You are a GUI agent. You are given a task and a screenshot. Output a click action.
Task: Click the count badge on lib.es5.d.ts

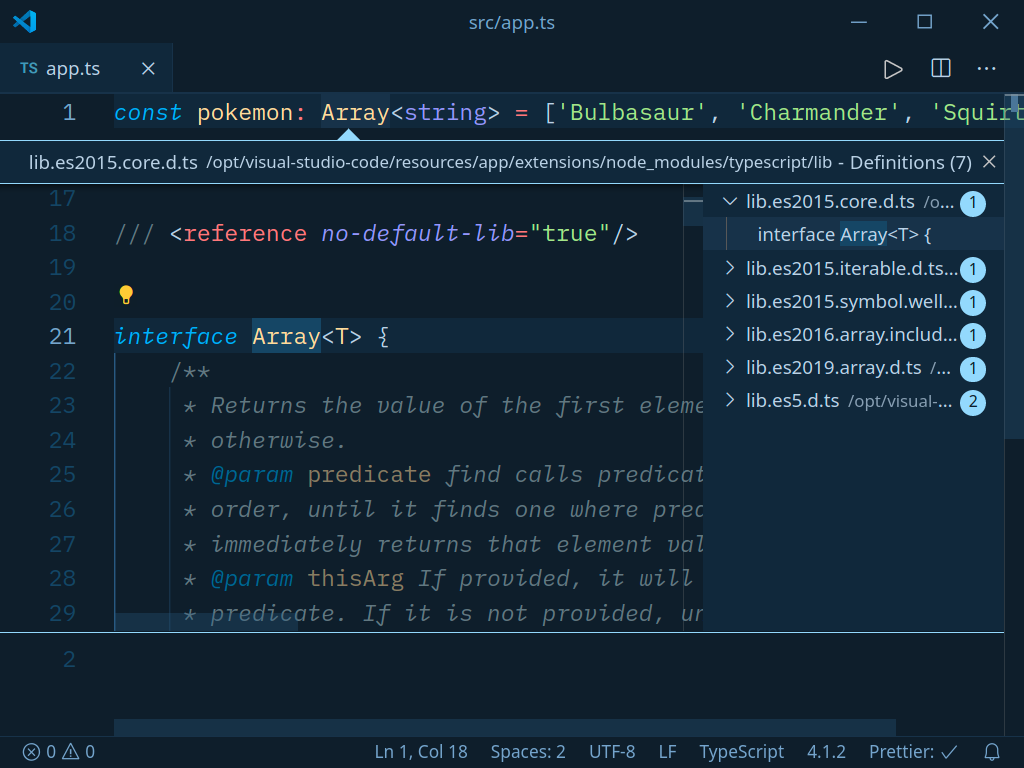click(x=972, y=402)
